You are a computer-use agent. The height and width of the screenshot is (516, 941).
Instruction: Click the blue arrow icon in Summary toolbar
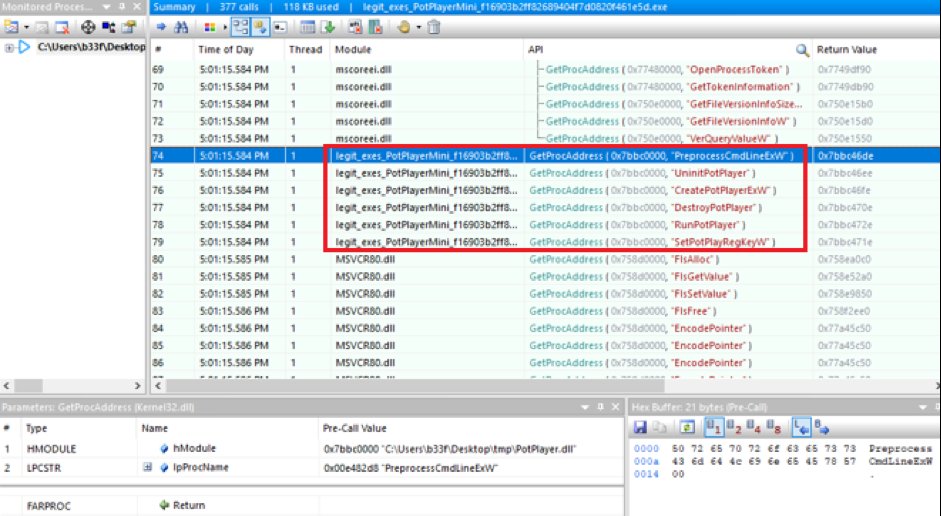(161, 27)
